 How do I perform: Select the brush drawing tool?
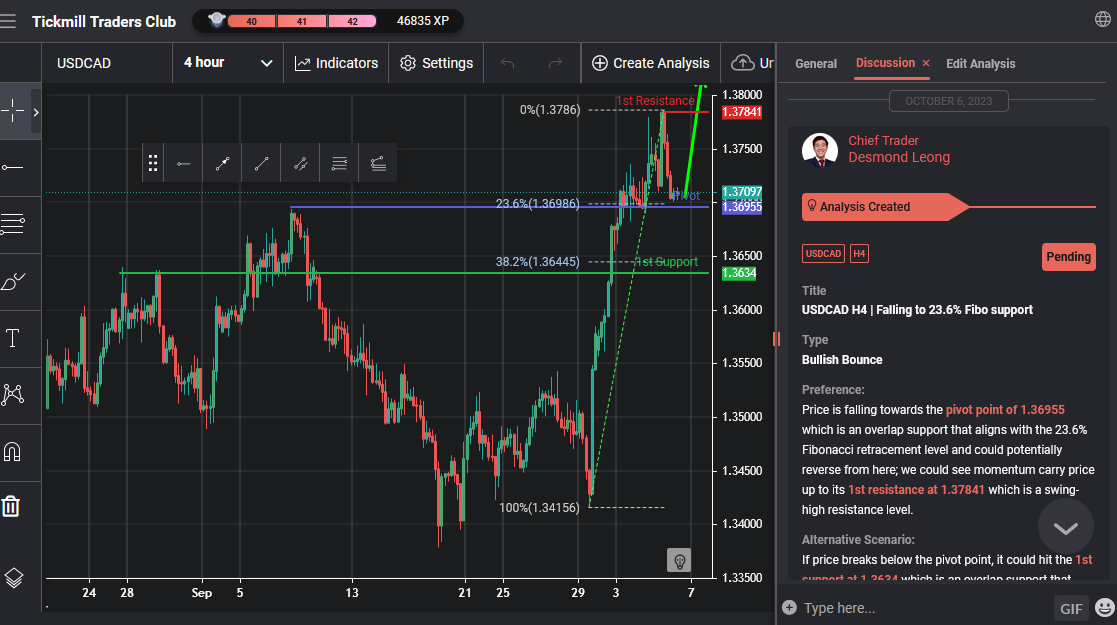(13, 281)
